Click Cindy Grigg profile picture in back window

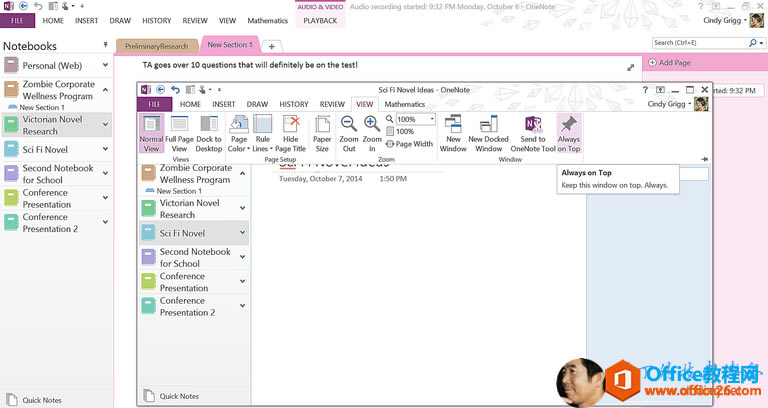coord(757,20)
